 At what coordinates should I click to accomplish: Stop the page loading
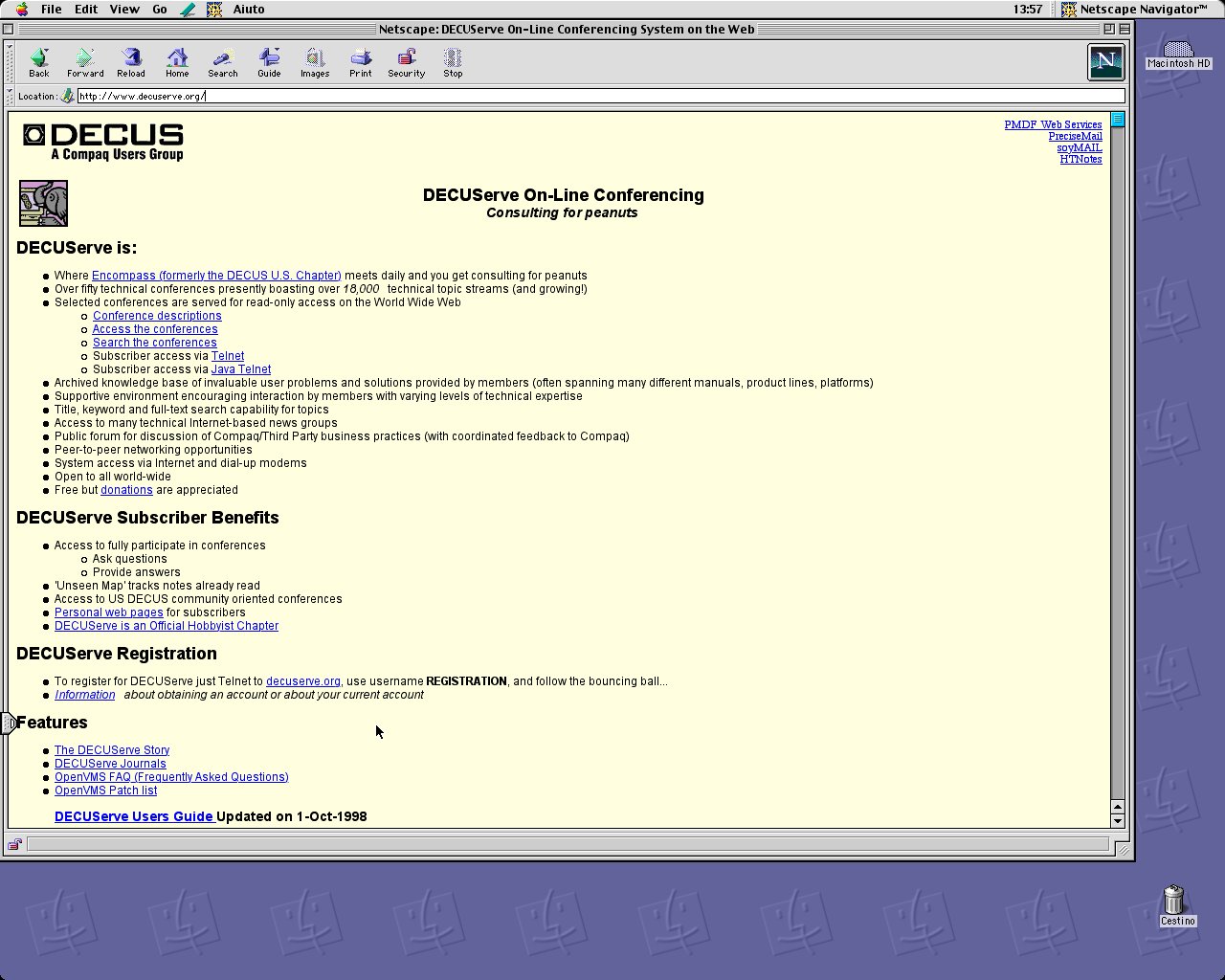click(453, 63)
